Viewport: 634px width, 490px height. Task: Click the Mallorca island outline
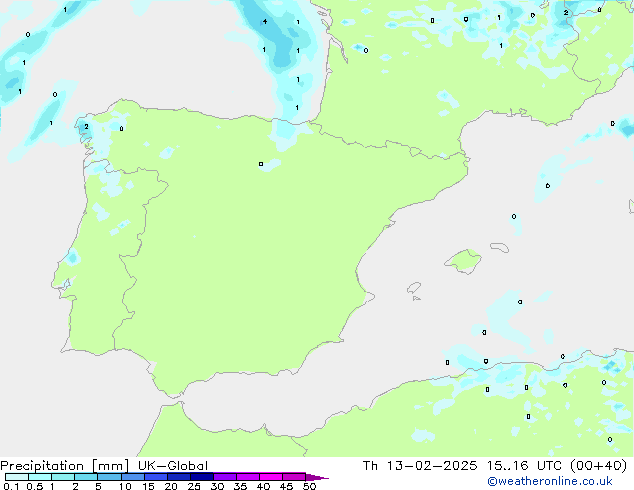pos(463,262)
